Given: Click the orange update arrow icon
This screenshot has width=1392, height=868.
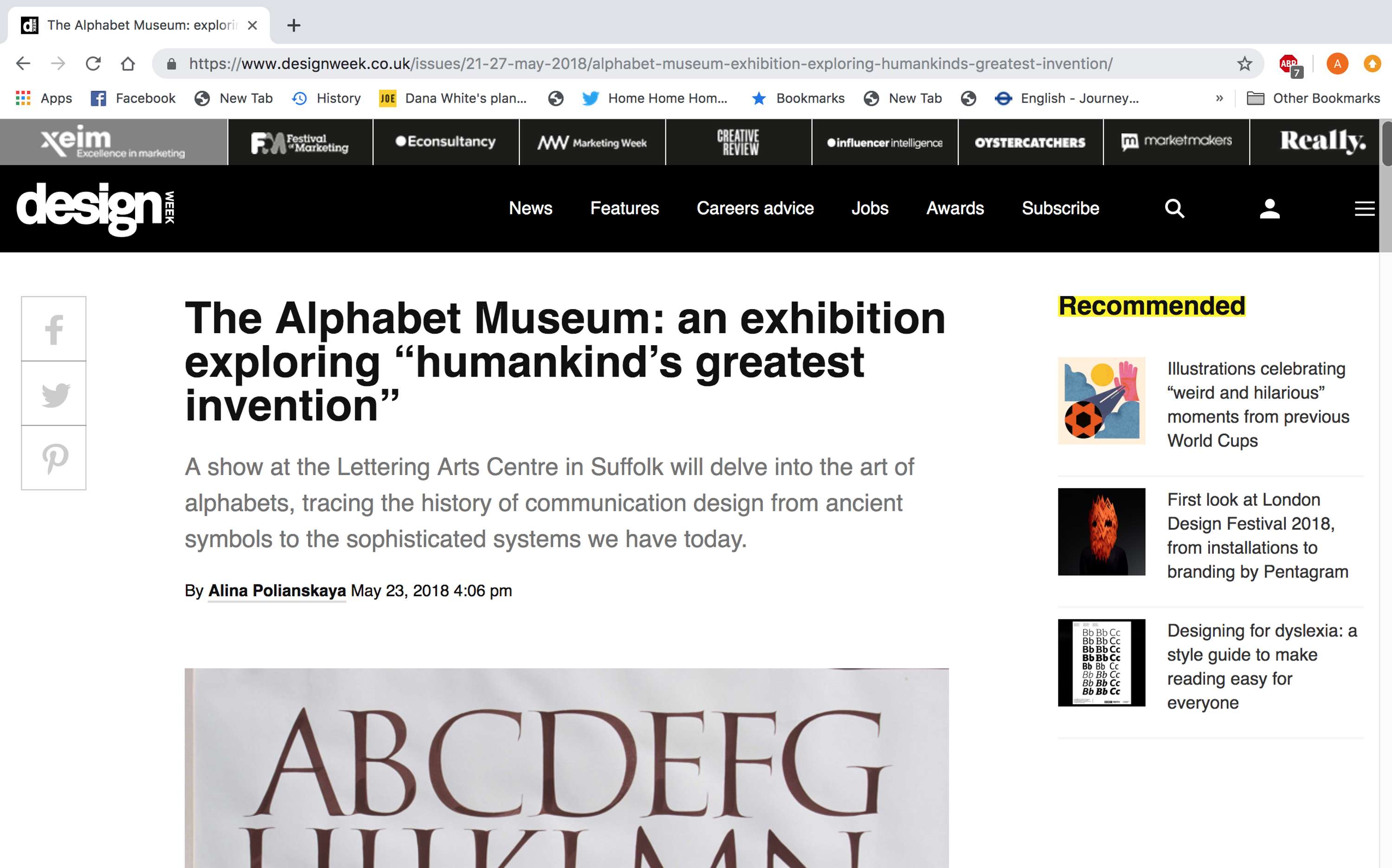Looking at the screenshot, I should pyautogui.click(x=1372, y=64).
